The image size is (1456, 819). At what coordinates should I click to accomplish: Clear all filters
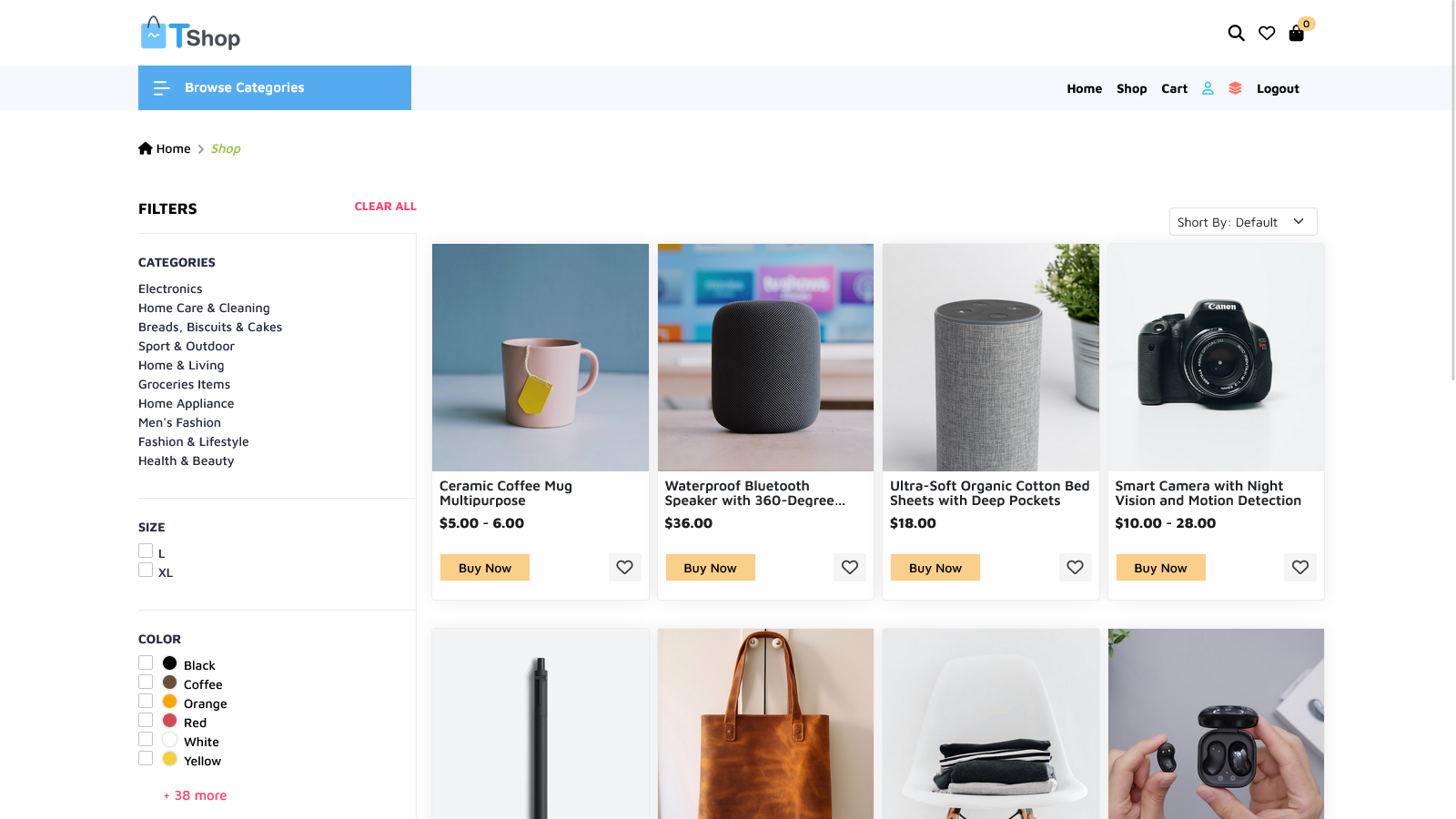[x=385, y=207]
